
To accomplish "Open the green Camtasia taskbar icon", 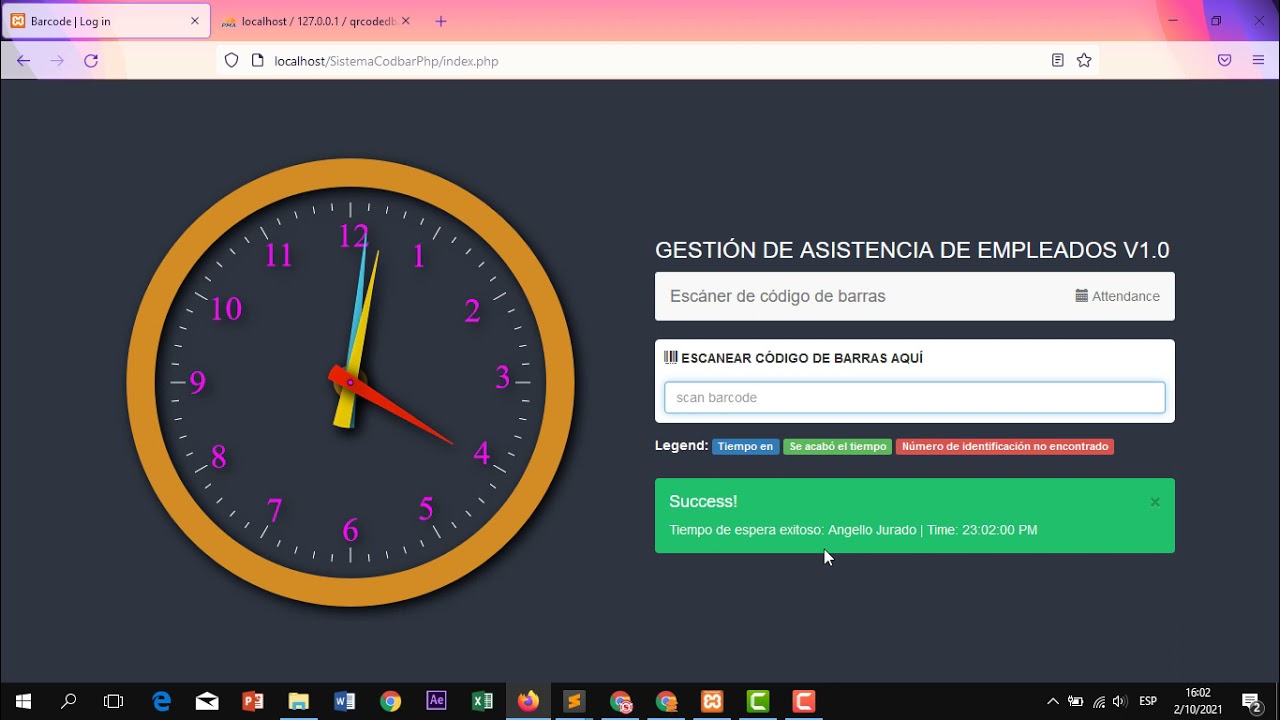I will [758, 701].
